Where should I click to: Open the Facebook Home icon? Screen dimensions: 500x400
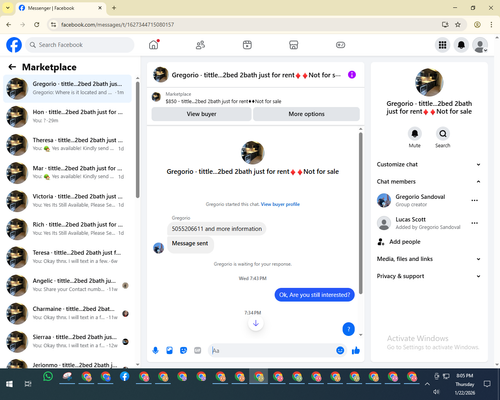[154, 45]
